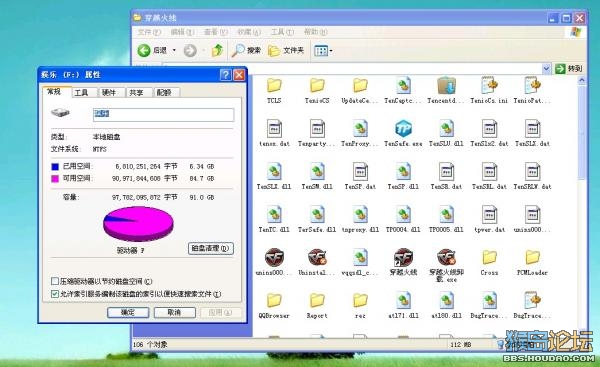
Task: Click the ? help button in dialog title
Action: [x=225, y=75]
